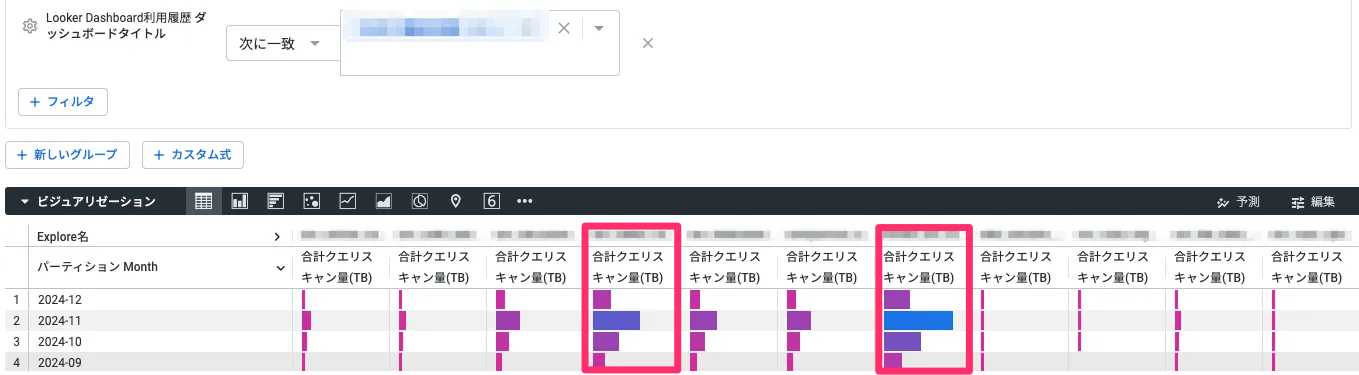This screenshot has width=1359, height=375.
Task: Select the Table visualization icon
Action: 203,201
